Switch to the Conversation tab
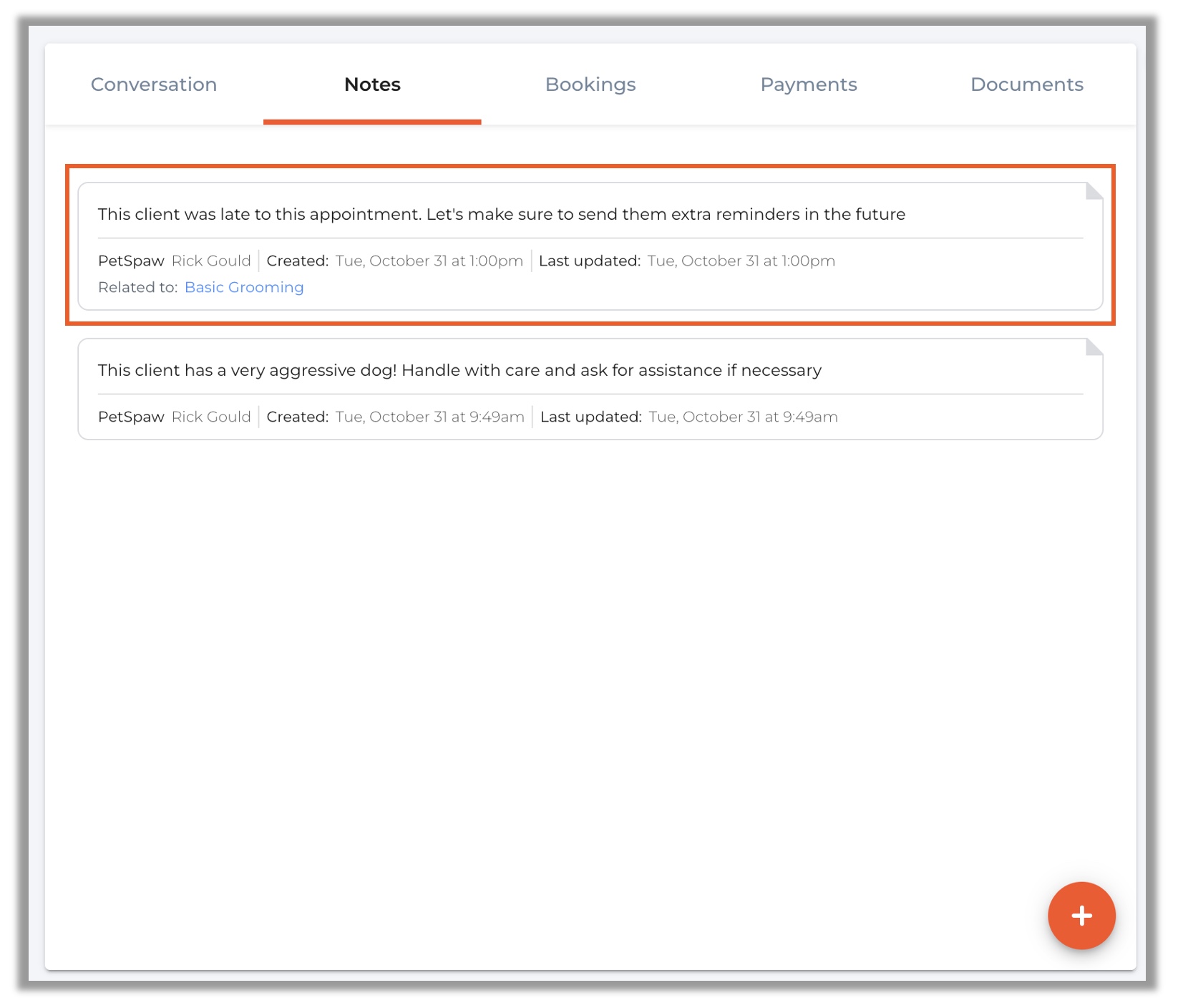 point(153,84)
